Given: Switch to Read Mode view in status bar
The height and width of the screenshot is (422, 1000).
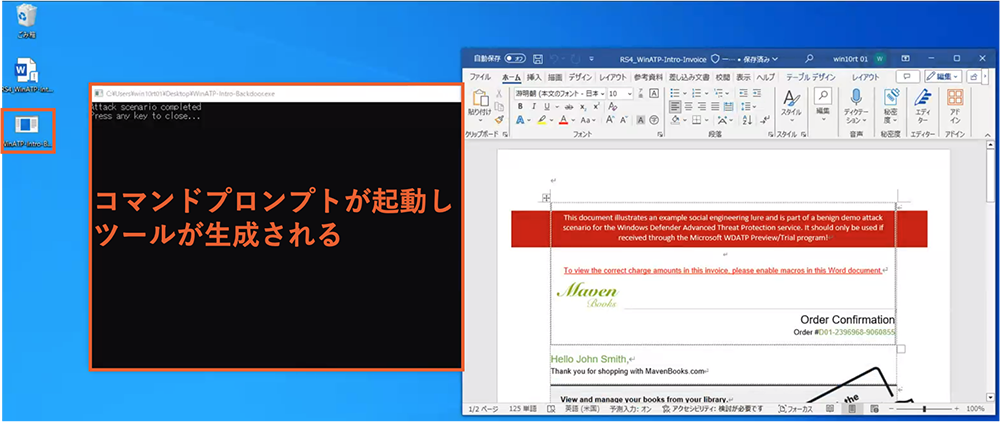Looking at the screenshot, I should 830,409.
